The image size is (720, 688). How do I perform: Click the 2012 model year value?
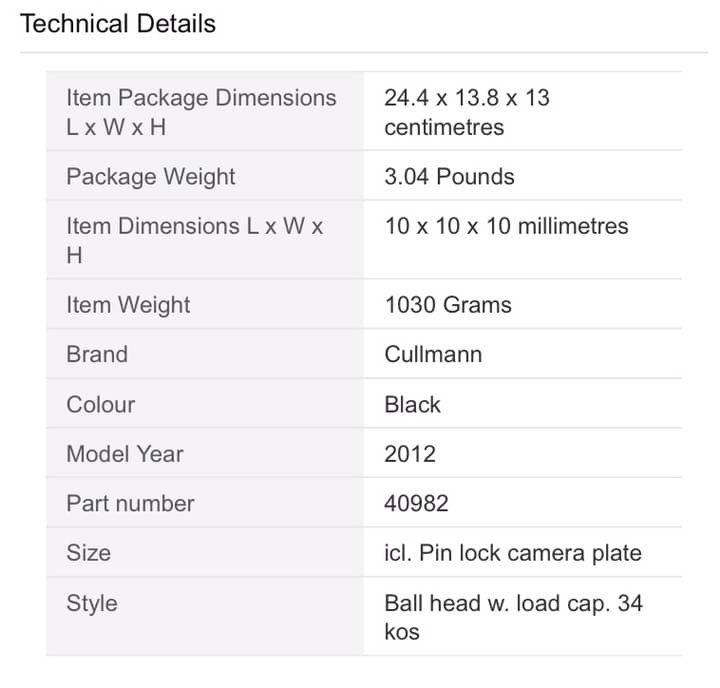[x=410, y=454]
